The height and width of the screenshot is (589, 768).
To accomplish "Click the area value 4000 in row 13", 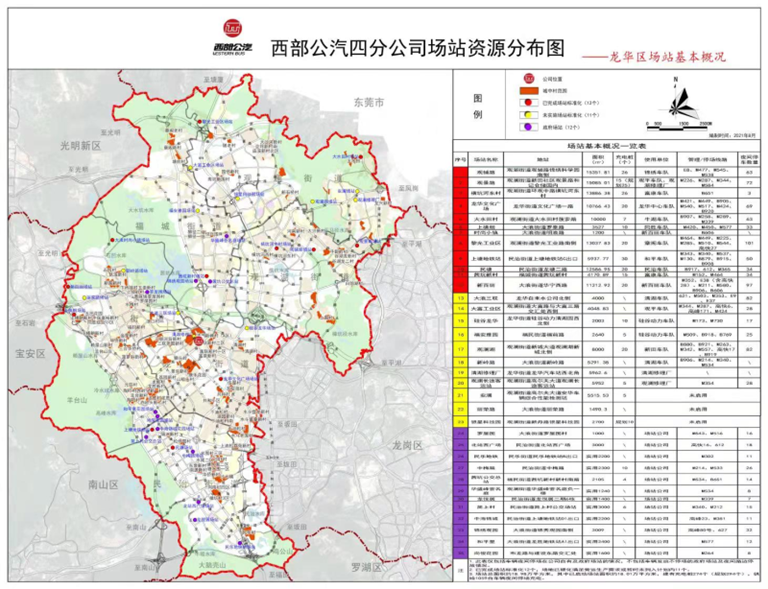I will tap(598, 298).
